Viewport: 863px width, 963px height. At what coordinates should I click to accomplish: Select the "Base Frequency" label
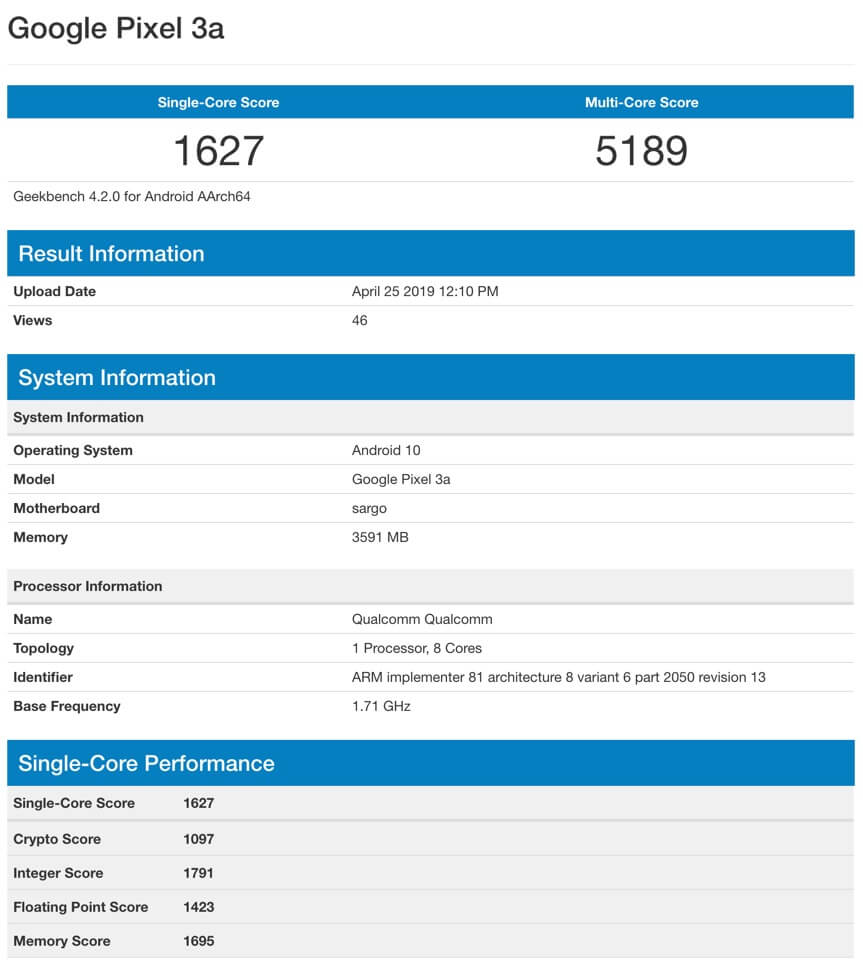tap(67, 706)
